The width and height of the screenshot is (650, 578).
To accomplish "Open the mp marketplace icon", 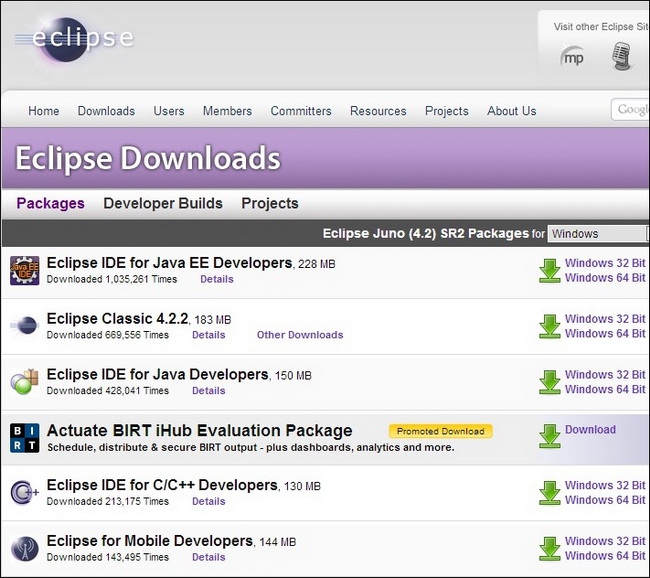I will 572,57.
